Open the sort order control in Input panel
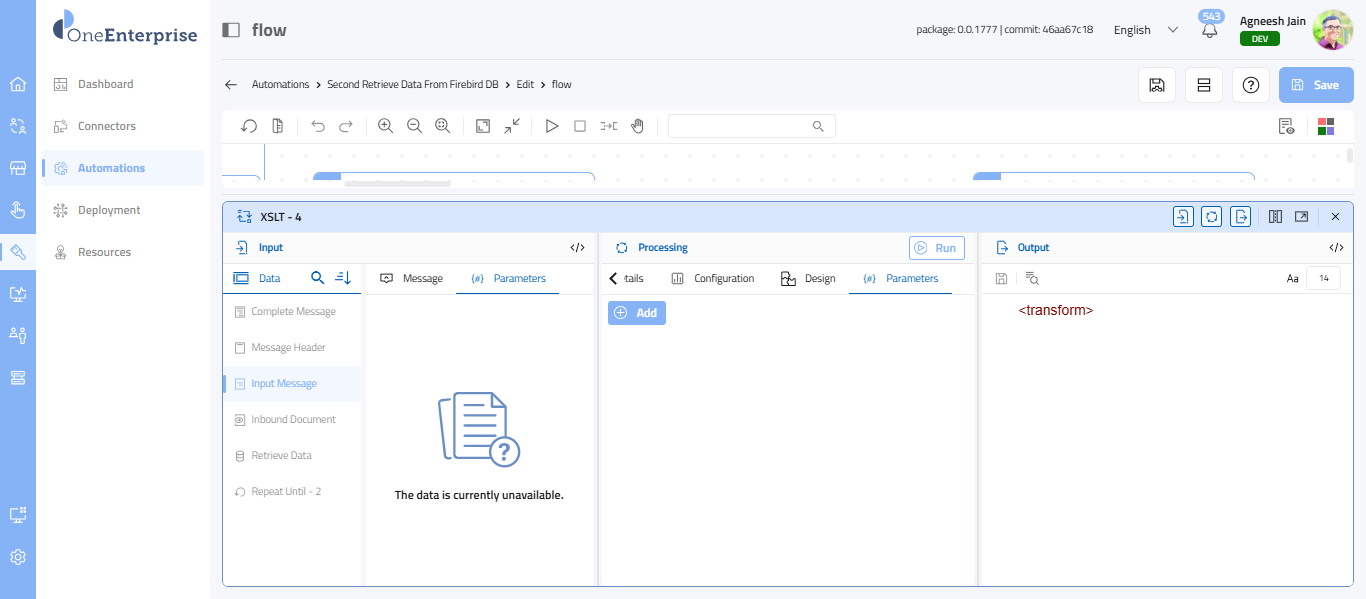The image size is (1366, 599). pos(343,278)
